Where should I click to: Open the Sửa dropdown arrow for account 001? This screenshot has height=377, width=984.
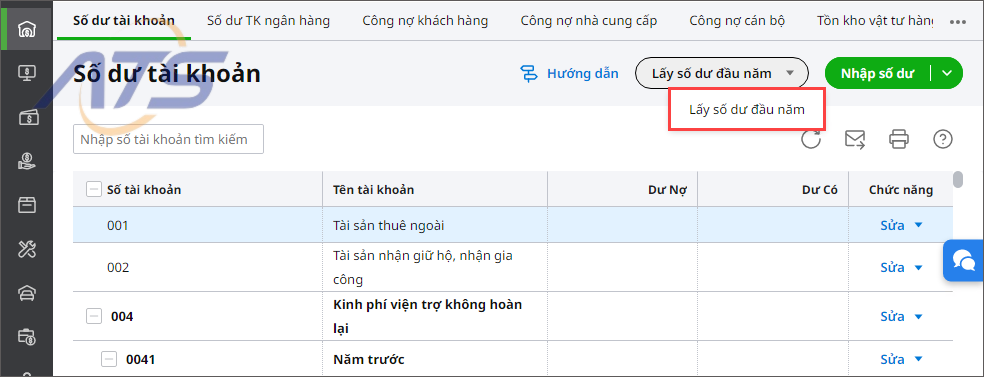pyautogui.click(x=919, y=225)
